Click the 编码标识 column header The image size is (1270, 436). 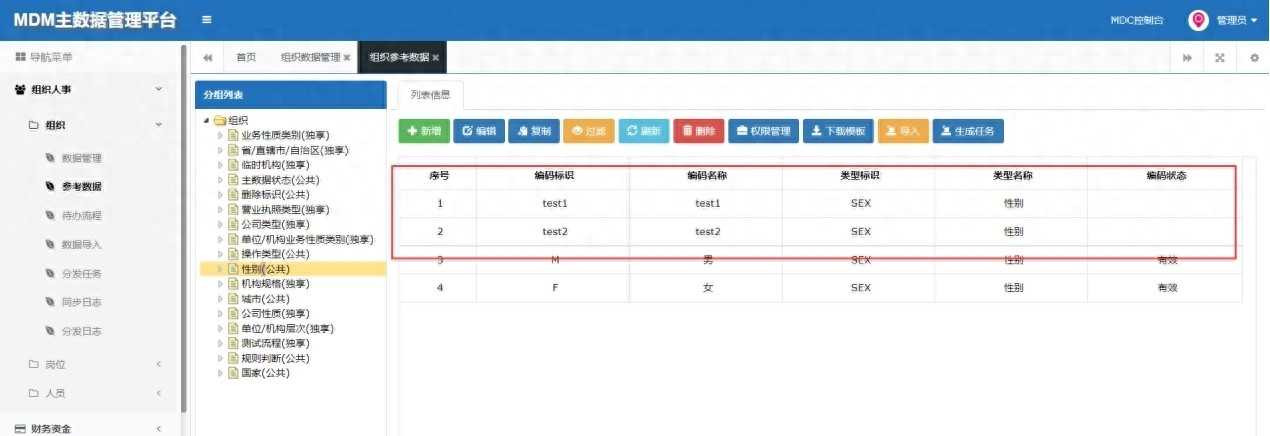click(554, 175)
